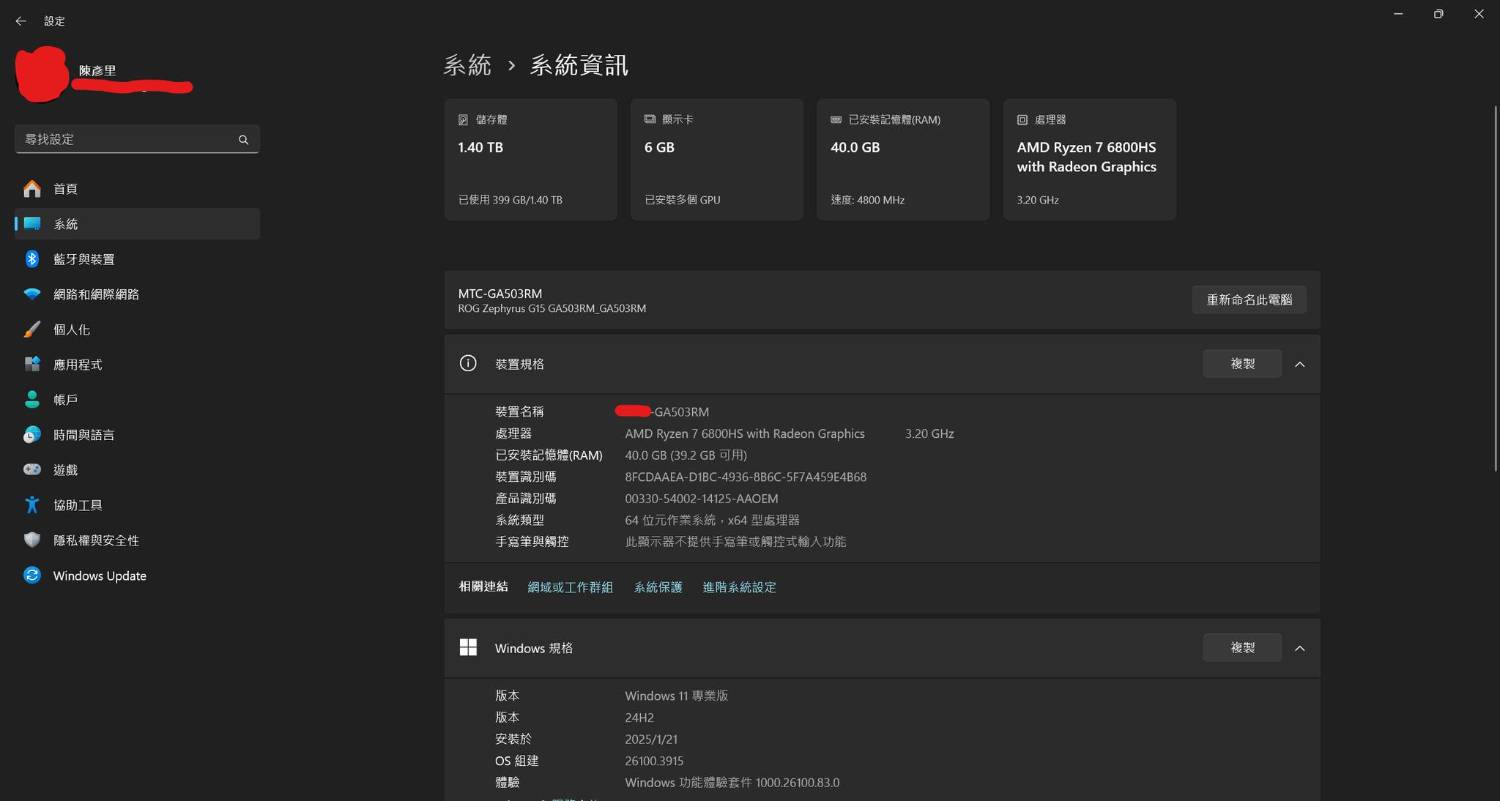This screenshot has width=1500, height=801.
Task: Click the Bluetooth icon for 藍牙與裝置
Action: coord(32,259)
